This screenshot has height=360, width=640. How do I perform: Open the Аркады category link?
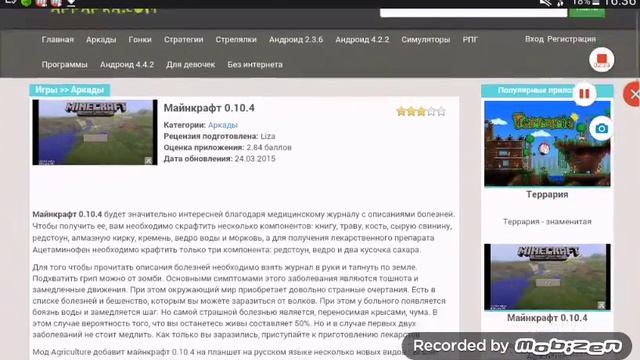pyautogui.click(x=222, y=125)
